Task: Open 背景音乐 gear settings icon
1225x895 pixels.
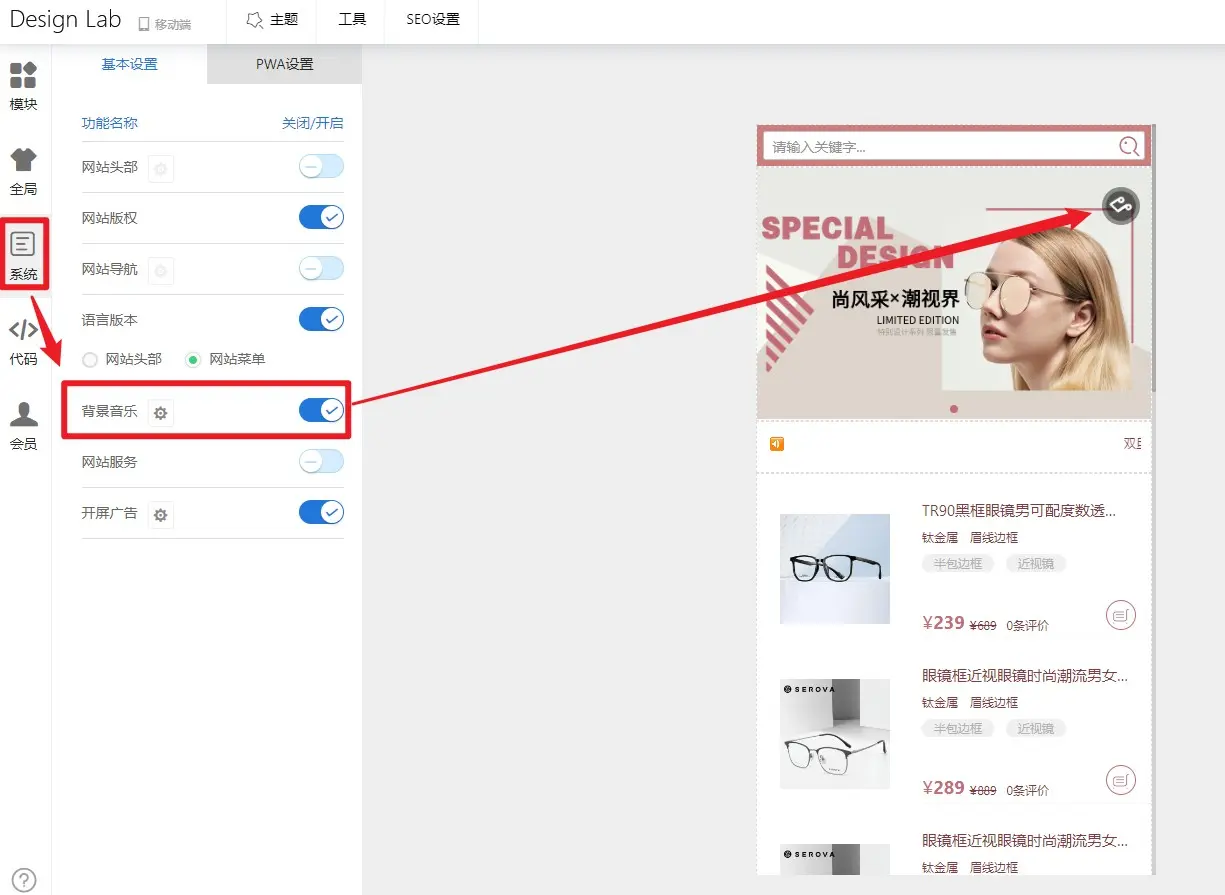Action: [x=160, y=412]
